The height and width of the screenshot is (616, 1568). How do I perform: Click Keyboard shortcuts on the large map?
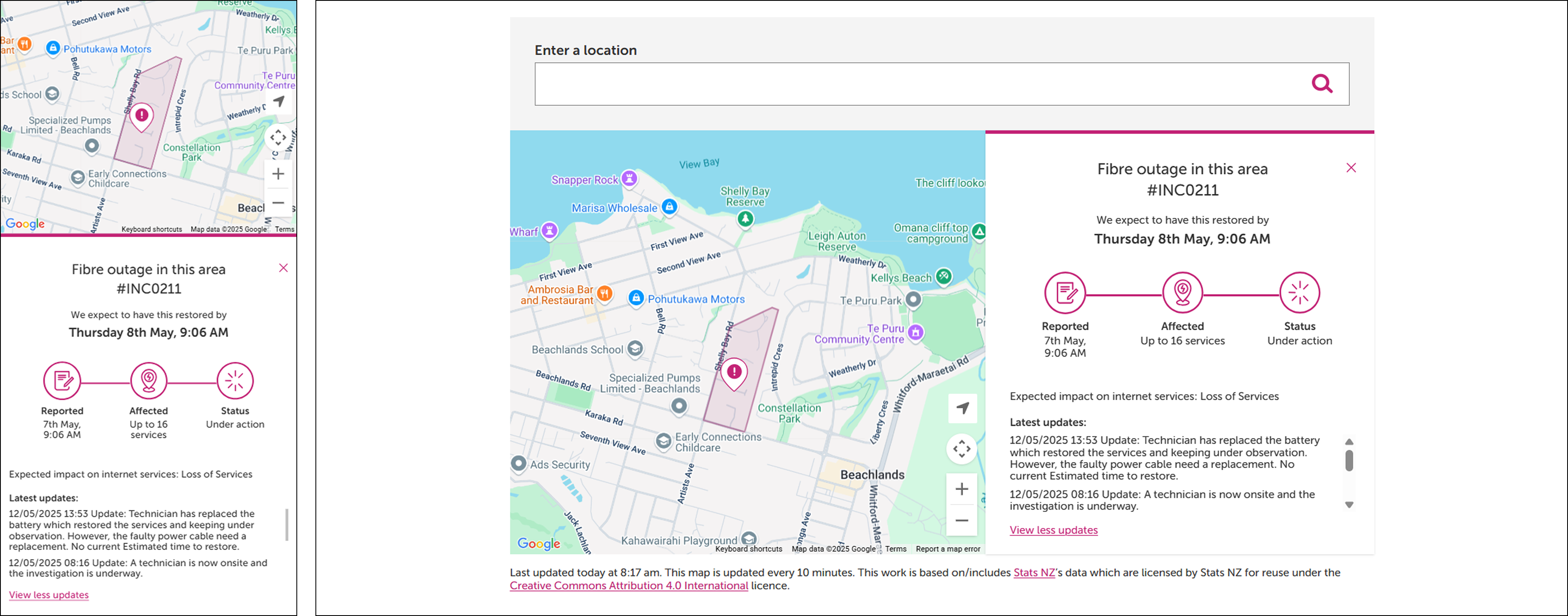[749, 549]
